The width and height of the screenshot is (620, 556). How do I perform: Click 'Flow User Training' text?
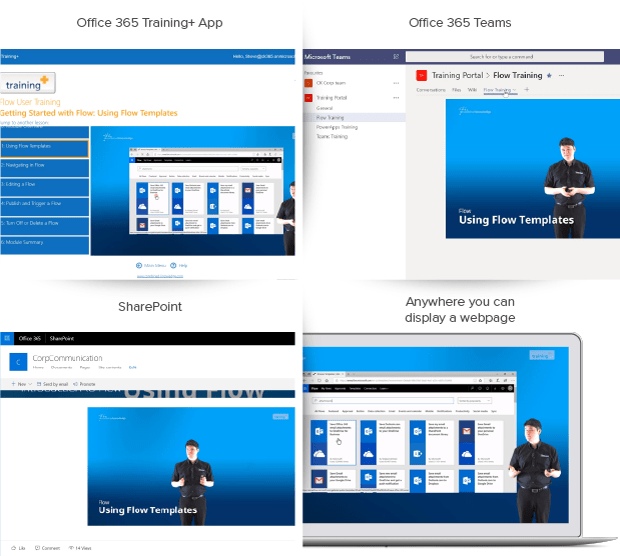(x=30, y=102)
